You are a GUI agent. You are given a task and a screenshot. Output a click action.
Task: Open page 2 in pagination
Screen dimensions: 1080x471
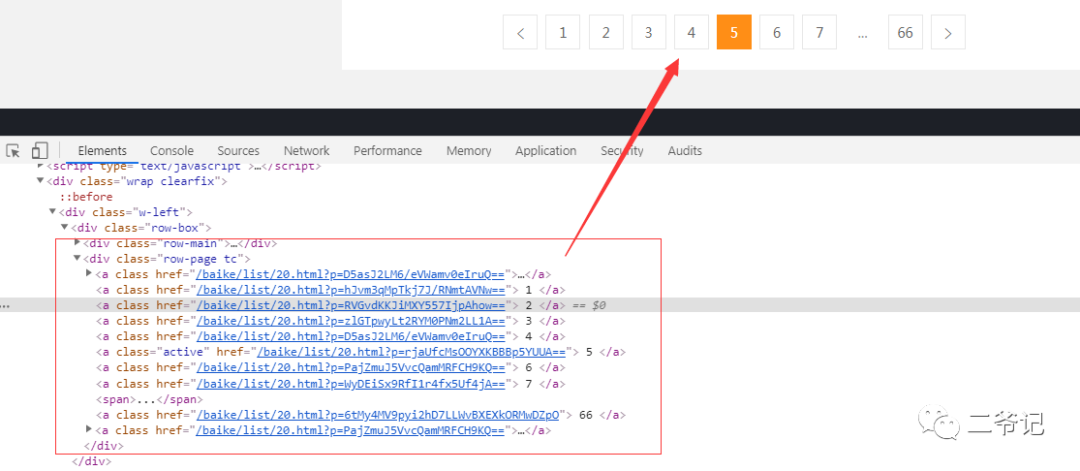(x=605, y=32)
